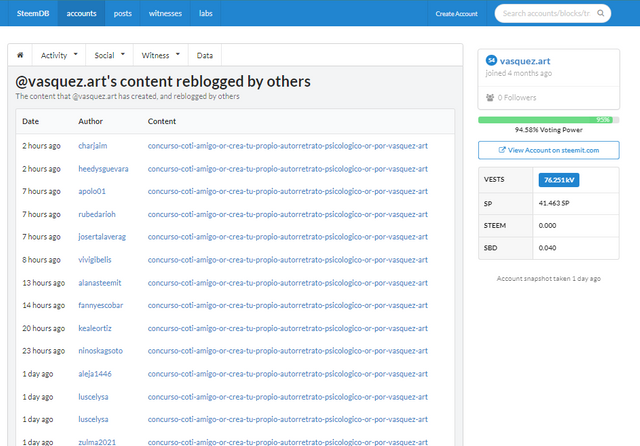Viewport: 640px width, 446px height.
Task: Open the posts nav item
Action: click(x=122, y=13)
